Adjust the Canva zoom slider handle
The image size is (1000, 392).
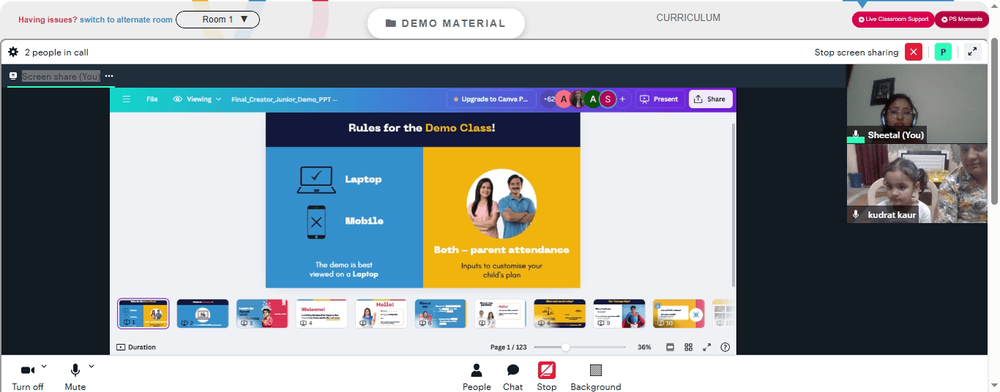(x=565, y=347)
